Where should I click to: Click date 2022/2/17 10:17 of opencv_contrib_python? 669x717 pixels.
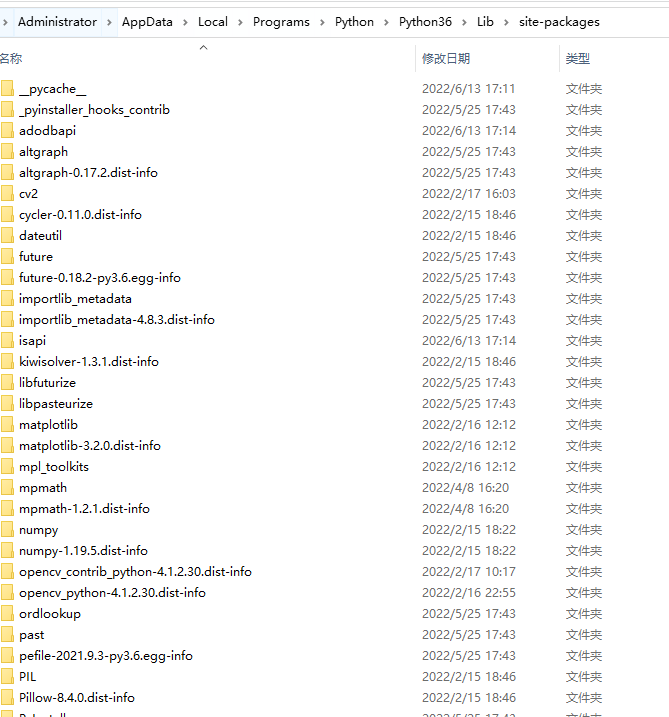[x=469, y=572]
